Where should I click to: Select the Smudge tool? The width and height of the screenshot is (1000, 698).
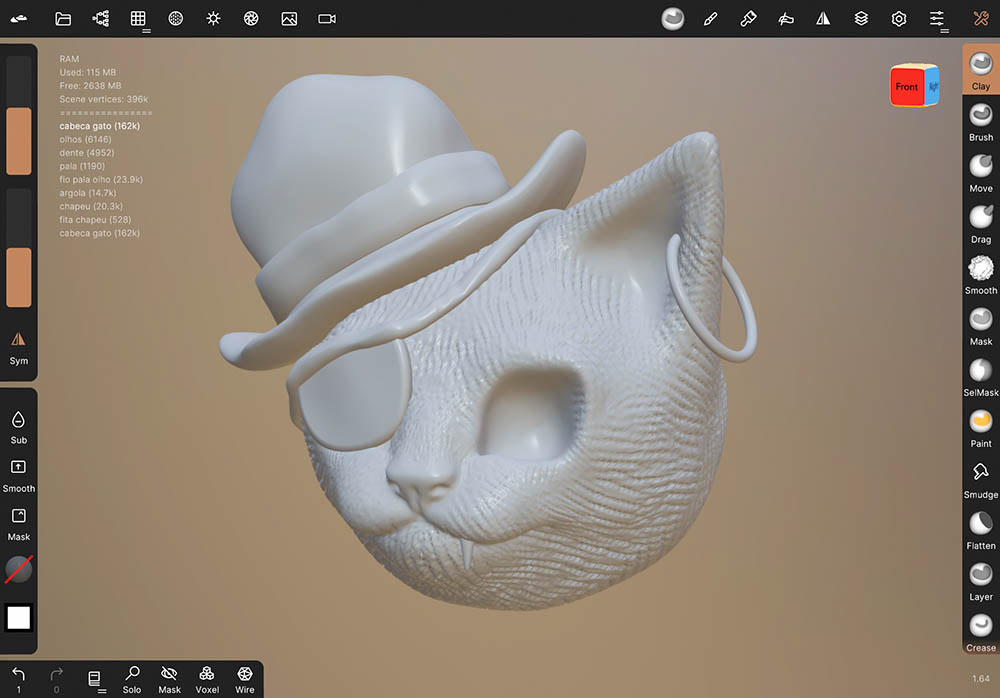pos(981,479)
